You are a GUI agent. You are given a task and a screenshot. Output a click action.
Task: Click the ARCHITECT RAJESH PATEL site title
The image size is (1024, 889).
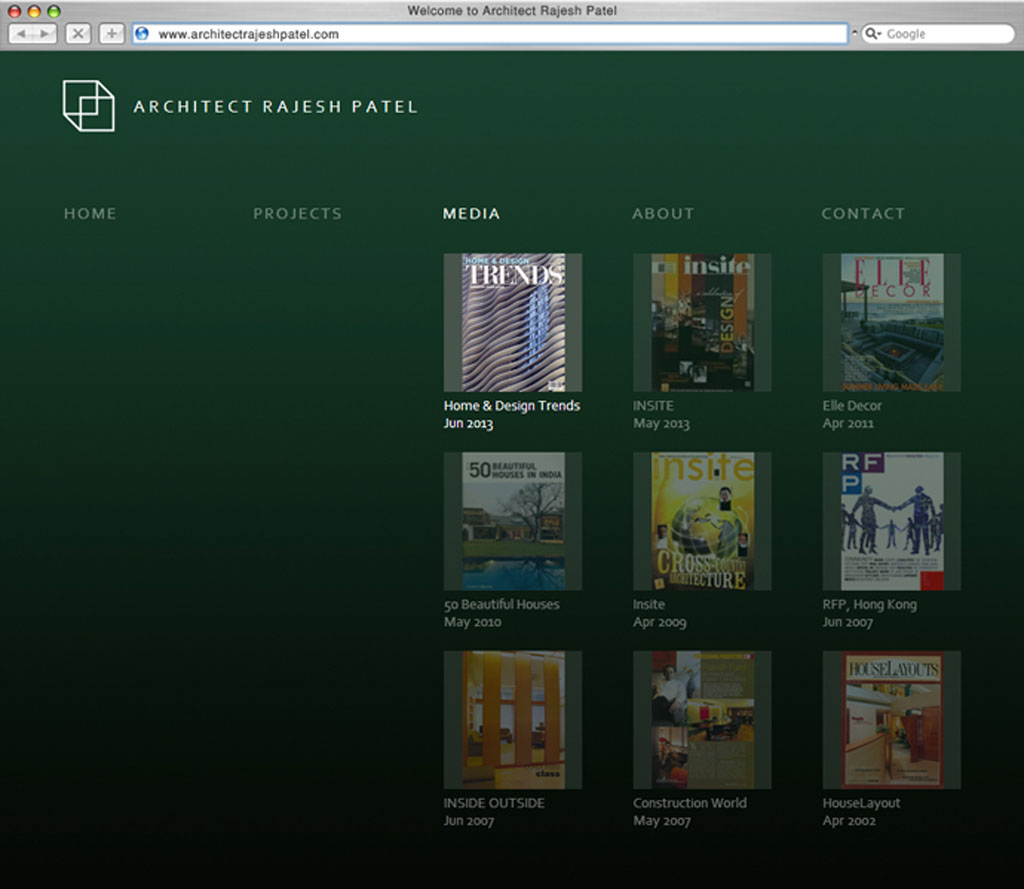pos(276,106)
